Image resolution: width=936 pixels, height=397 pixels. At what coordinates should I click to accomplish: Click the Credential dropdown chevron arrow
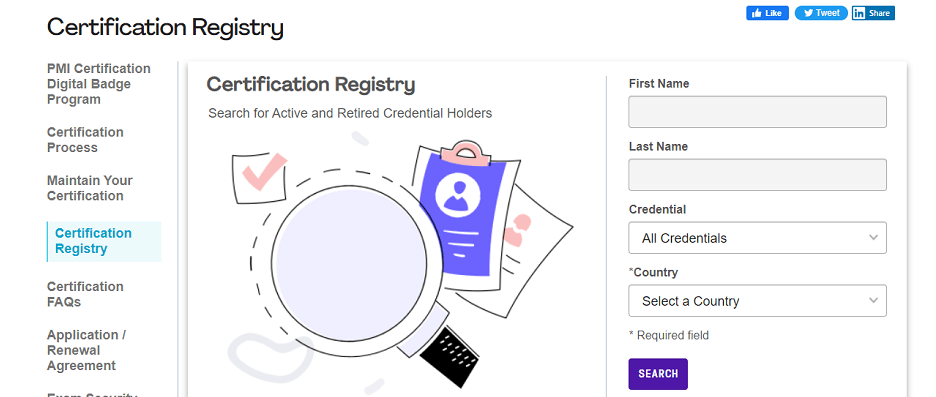pos(873,238)
